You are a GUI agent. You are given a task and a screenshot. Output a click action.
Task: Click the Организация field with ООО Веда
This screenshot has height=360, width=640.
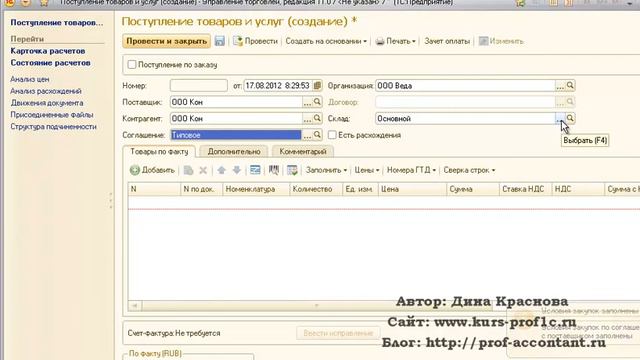click(465, 86)
